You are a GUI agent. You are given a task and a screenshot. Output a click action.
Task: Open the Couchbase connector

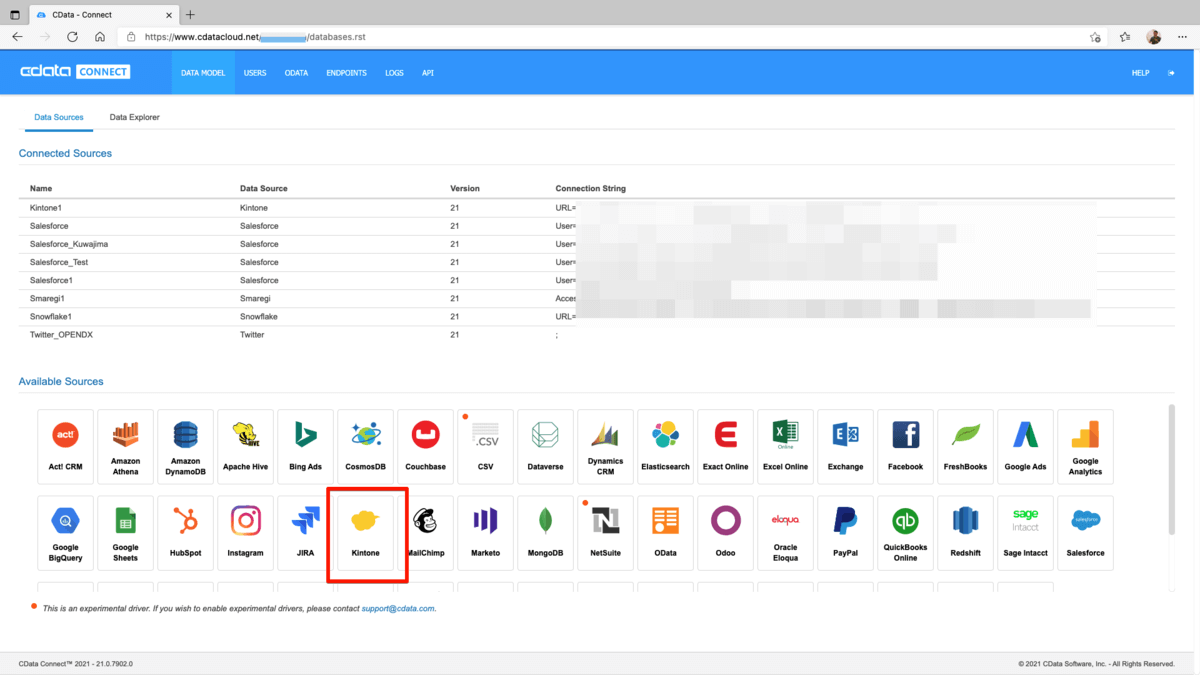click(x=426, y=446)
